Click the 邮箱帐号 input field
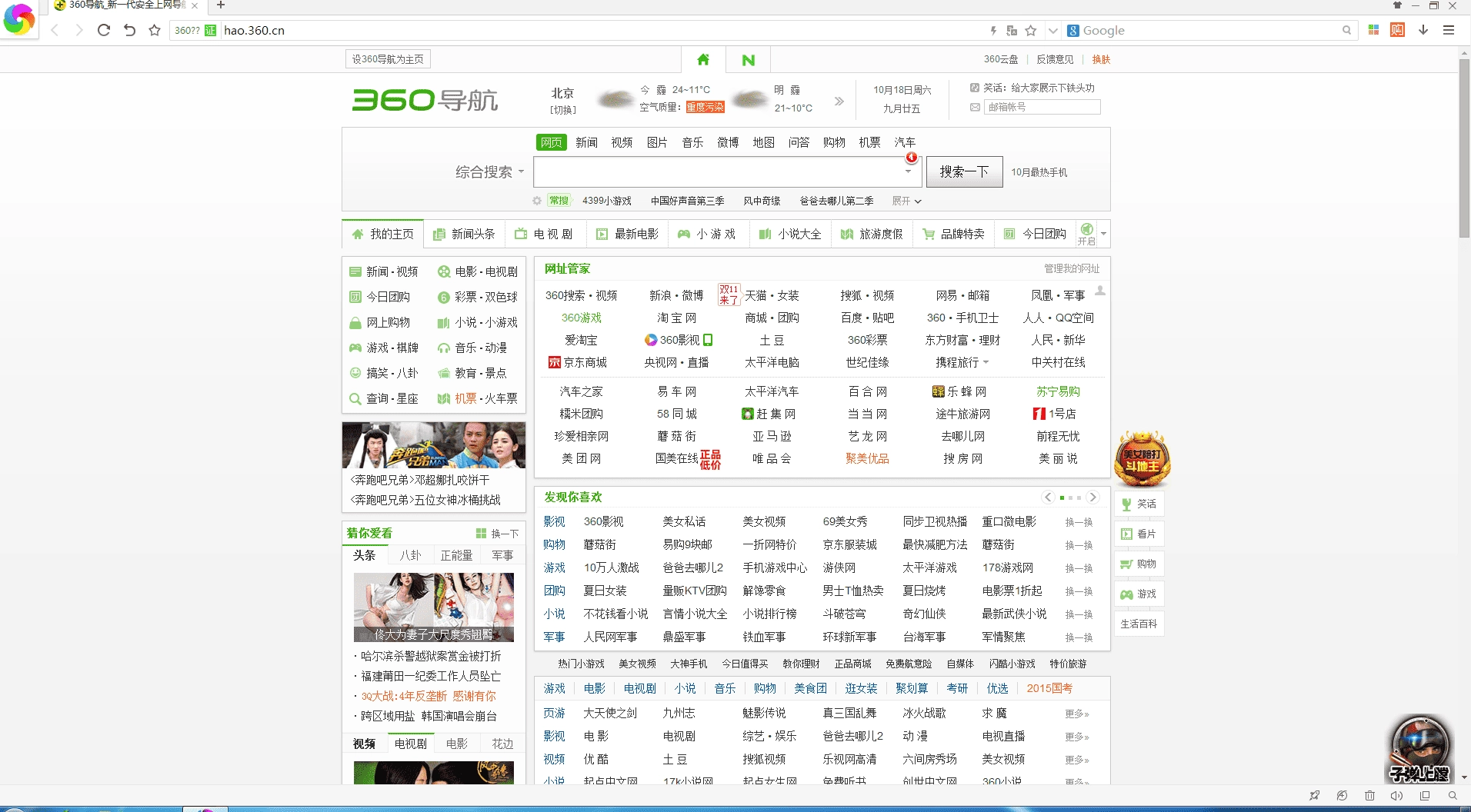This screenshot has width=1471, height=812. [1042, 107]
